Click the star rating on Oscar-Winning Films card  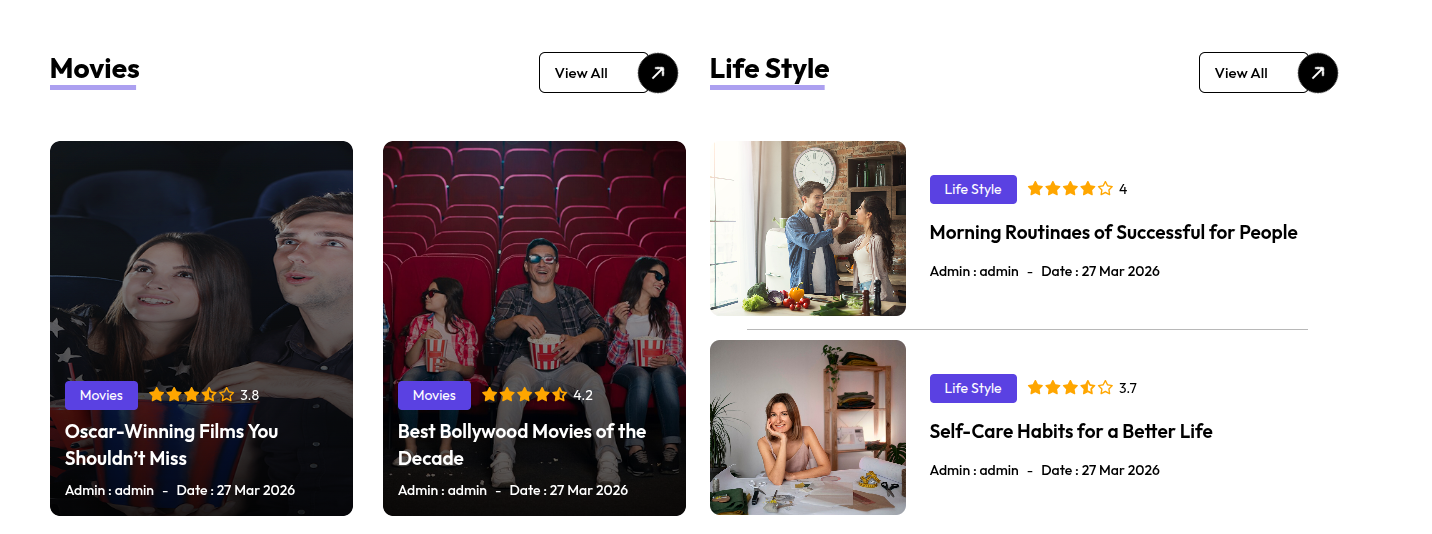pos(191,395)
